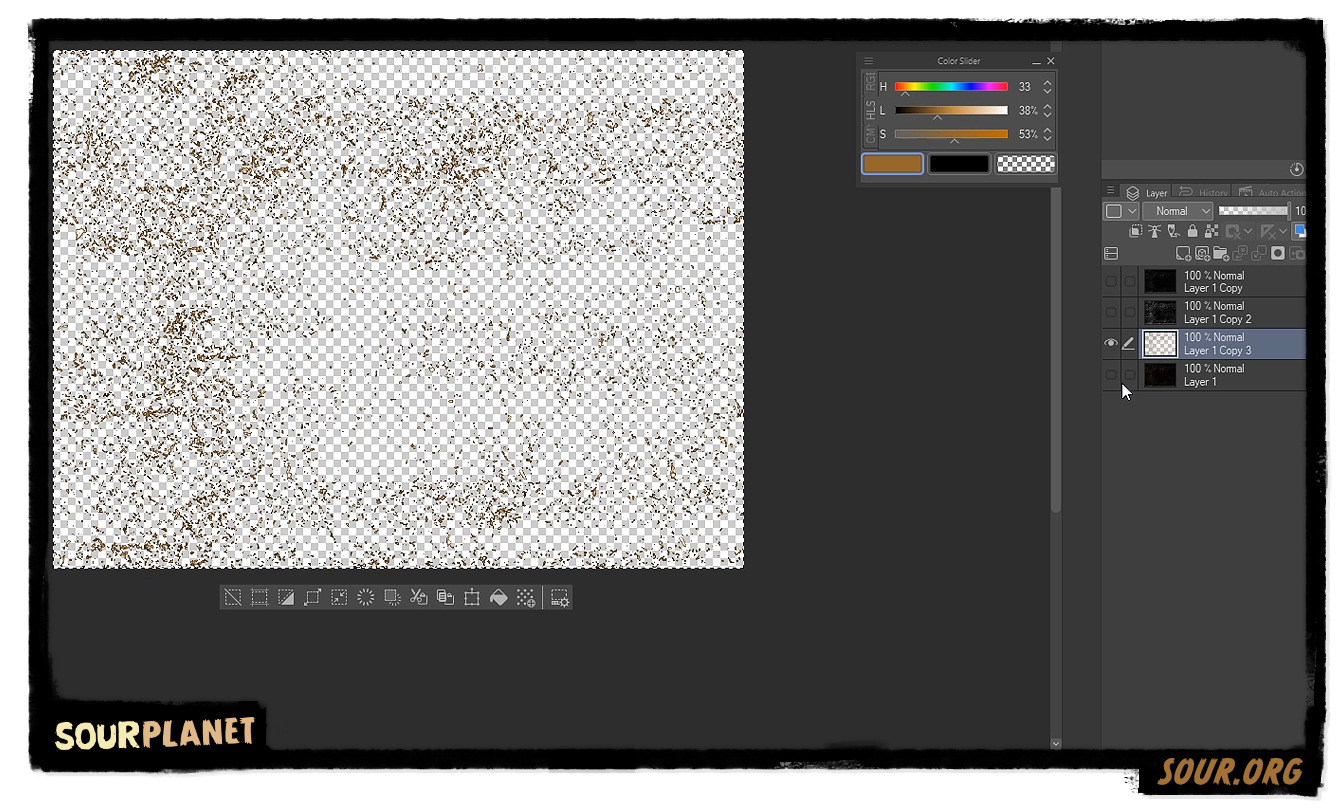
Task: Enable visibility for Layer 1 Copy 2
Action: 1111,312
